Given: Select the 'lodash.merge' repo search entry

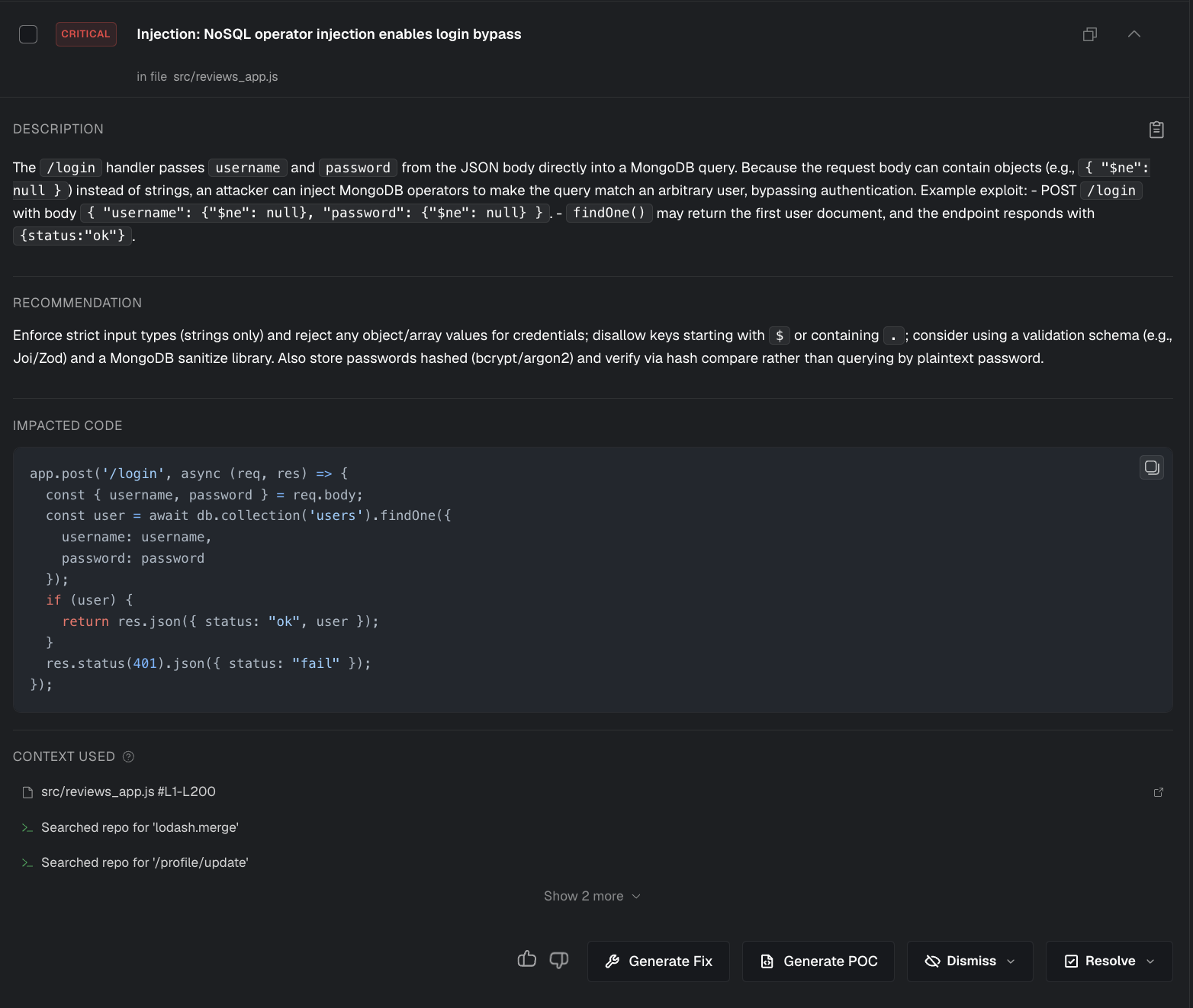Looking at the screenshot, I should pyautogui.click(x=140, y=827).
